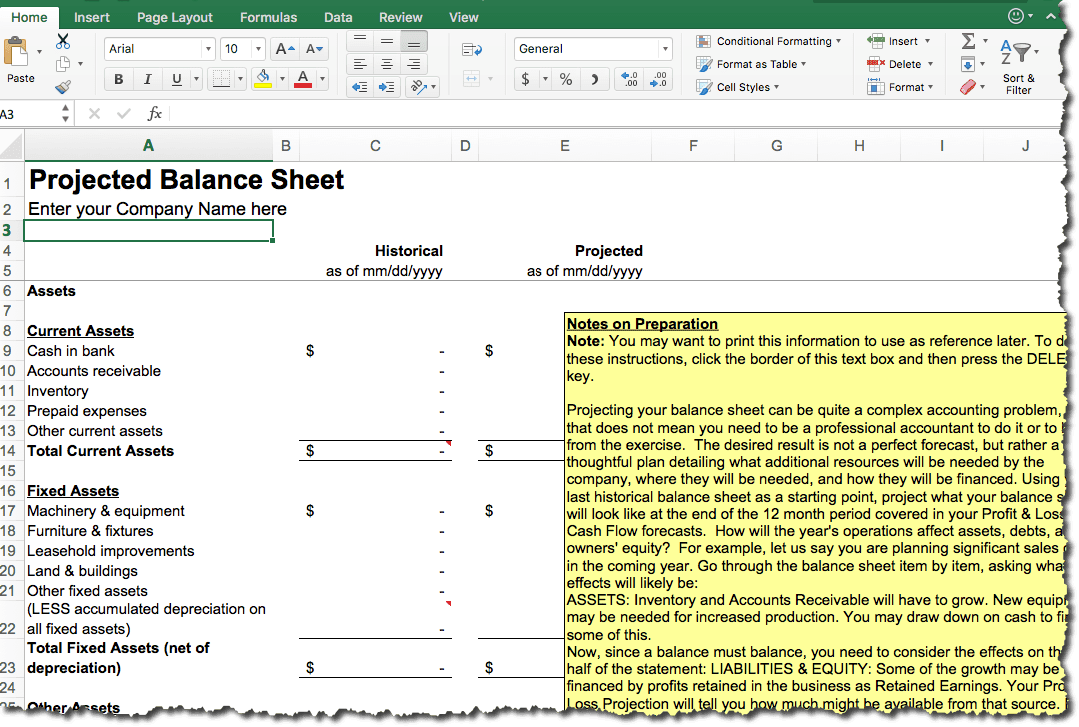The height and width of the screenshot is (727, 1079).
Task: Open the Data tab
Action: 338,17
